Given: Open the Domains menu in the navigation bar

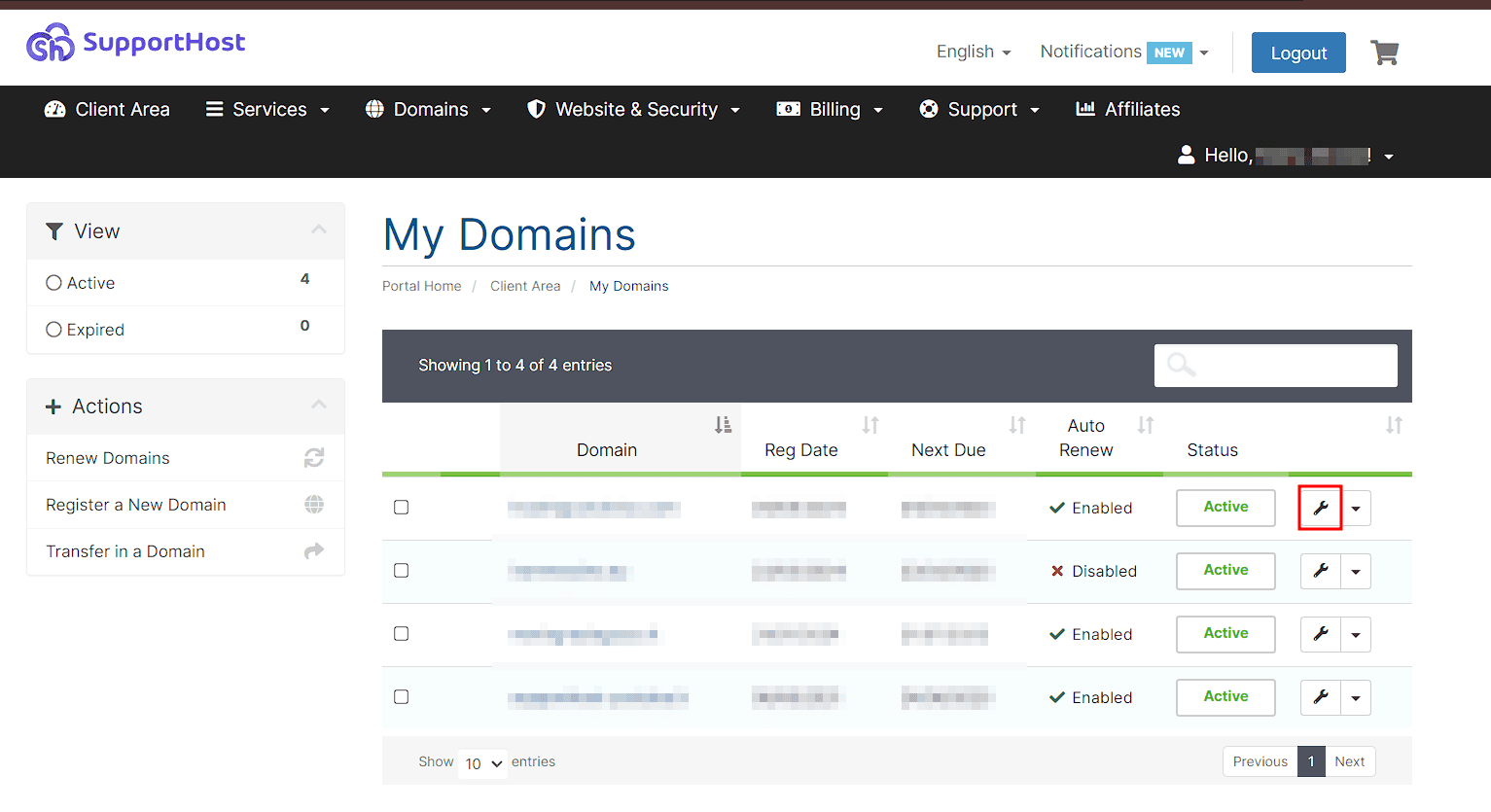Looking at the screenshot, I should (x=428, y=109).
